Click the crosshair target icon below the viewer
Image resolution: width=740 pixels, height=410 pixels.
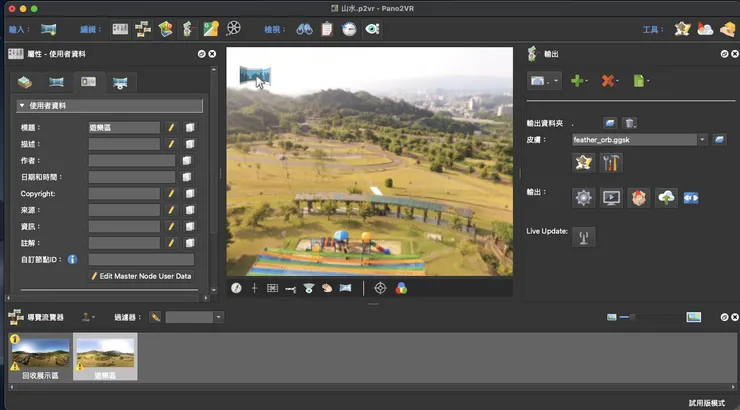click(380, 288)
